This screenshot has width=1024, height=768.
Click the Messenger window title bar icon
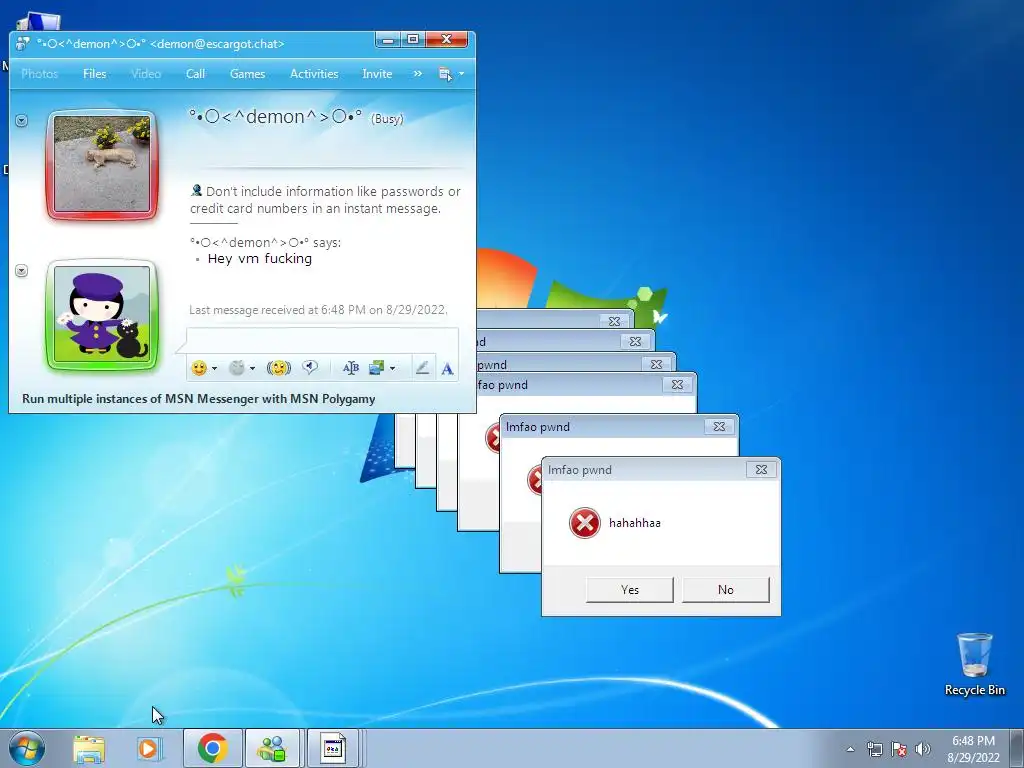click(x=23, y=44)
